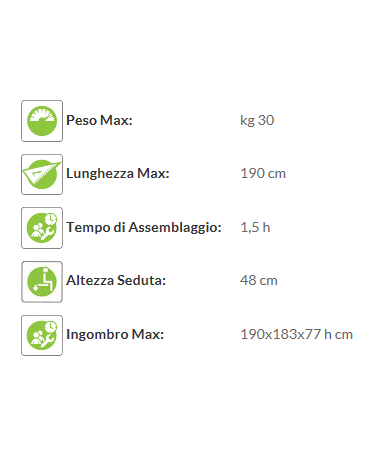Select the Ingombro Max label
The height and width of the screenshot is (474, 370).
[x=115, y=334]
